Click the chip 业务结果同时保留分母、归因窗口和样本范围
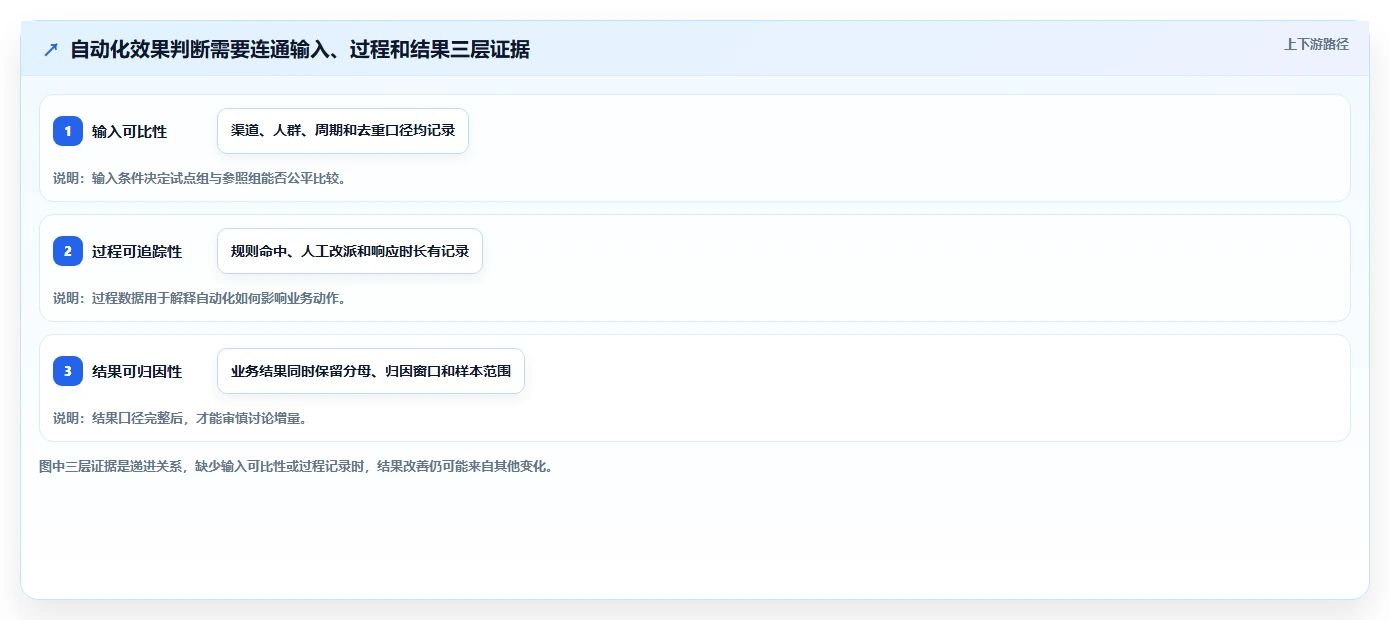 [371, 371]
